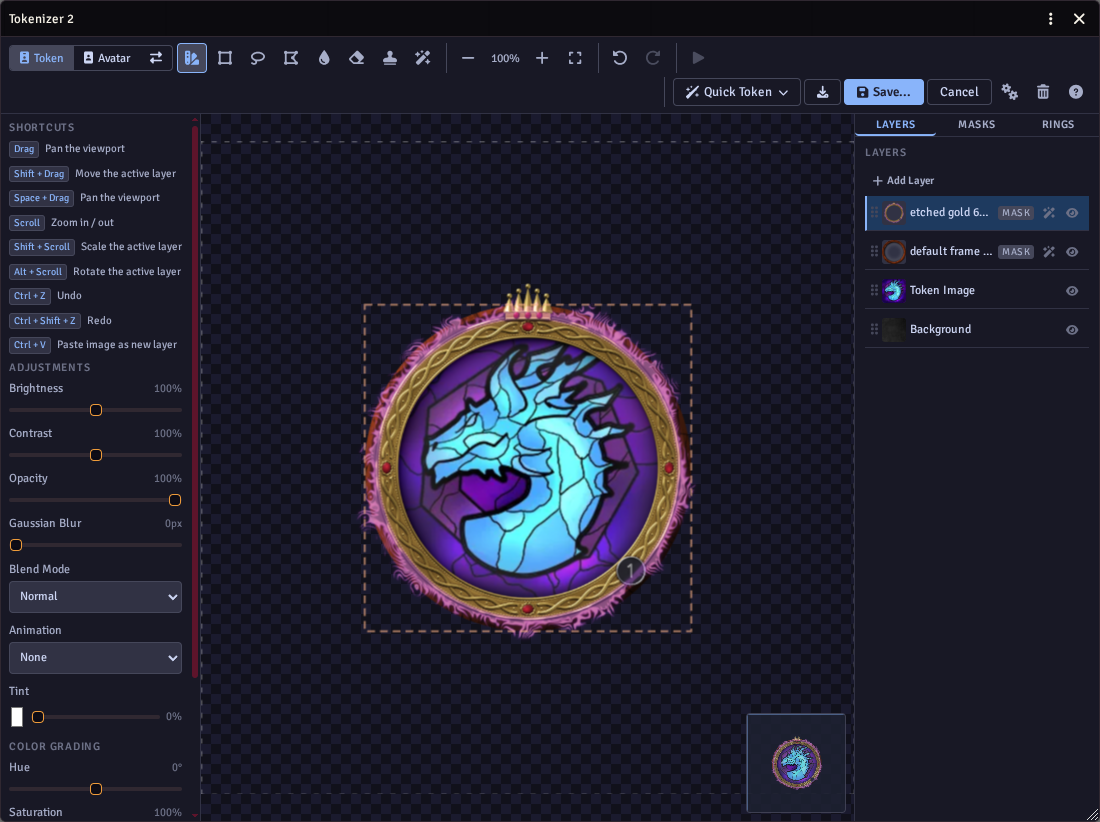Click the MASK badge on etched gold layer

[x=1016, y=213]
